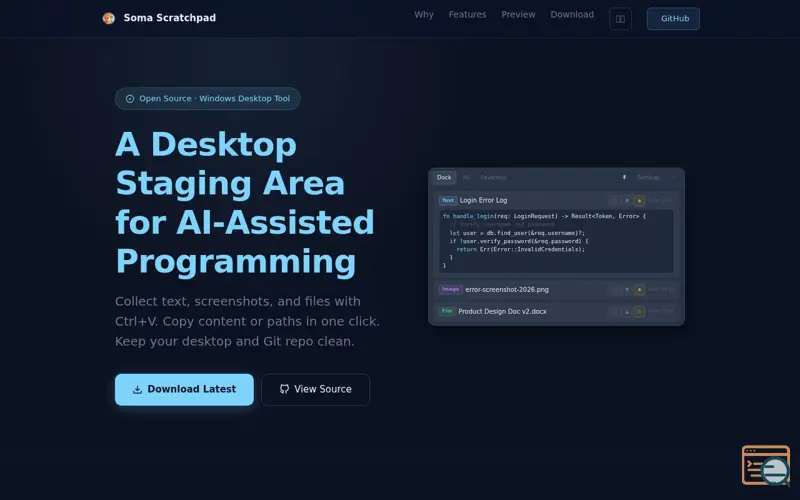
Task: Open the Favorites tab in preview
Action: [x=493, y=178]
